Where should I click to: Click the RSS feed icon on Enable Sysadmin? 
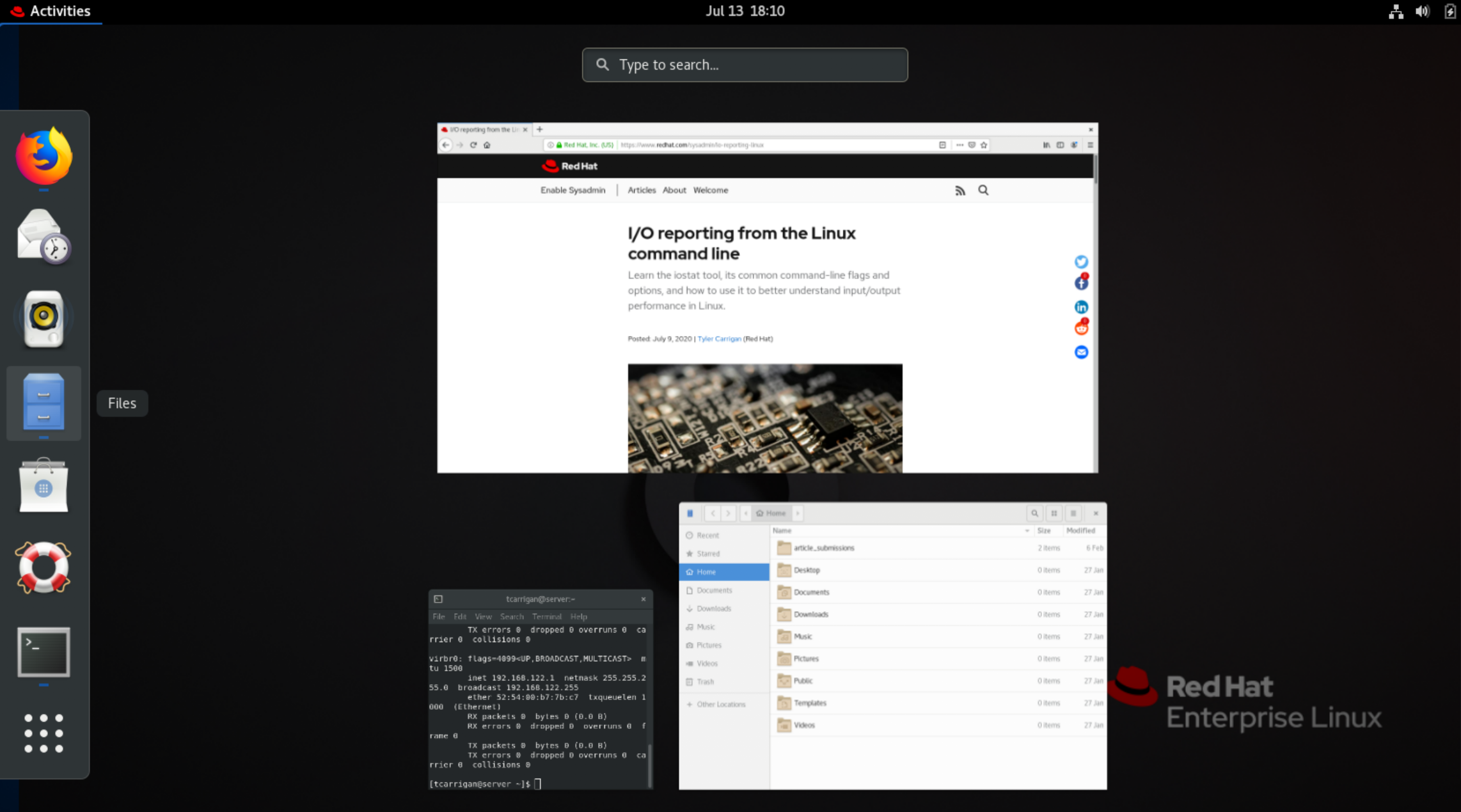pos(960,190)
